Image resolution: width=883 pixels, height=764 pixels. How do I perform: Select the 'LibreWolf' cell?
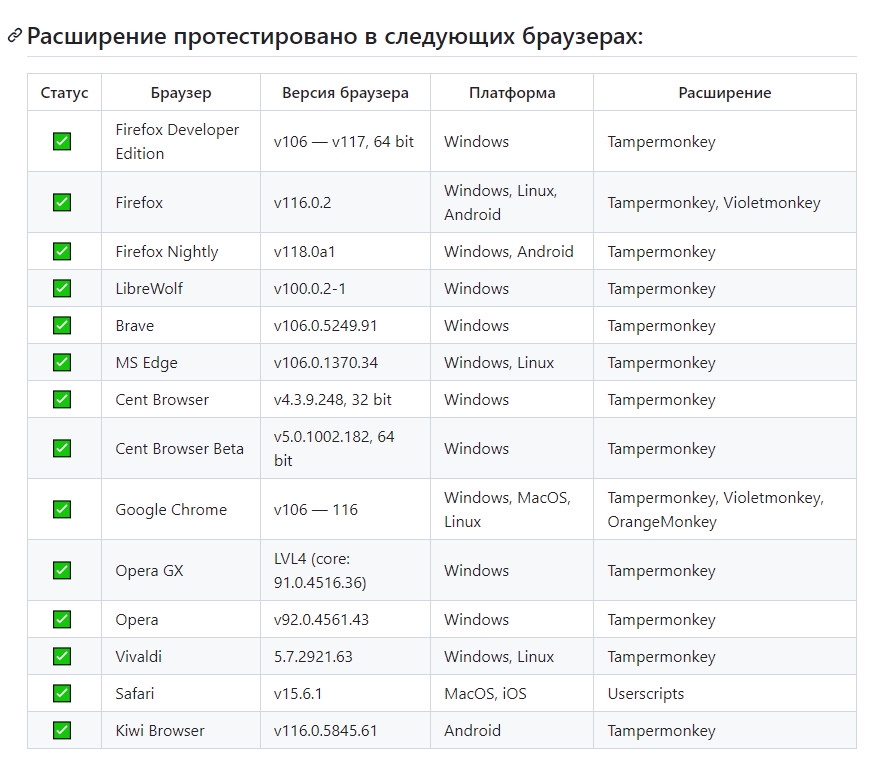(x=181, y=288)
